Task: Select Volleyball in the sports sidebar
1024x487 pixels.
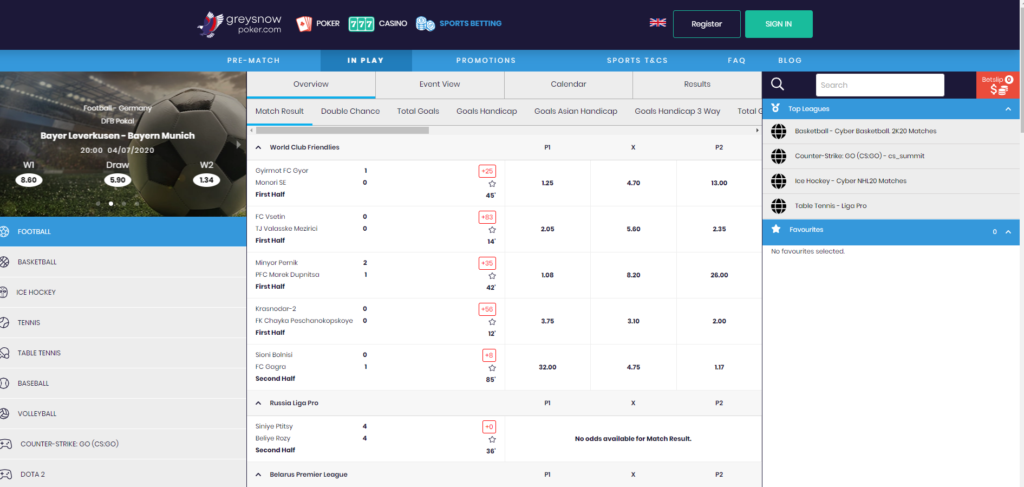Action: coord(123,414)
